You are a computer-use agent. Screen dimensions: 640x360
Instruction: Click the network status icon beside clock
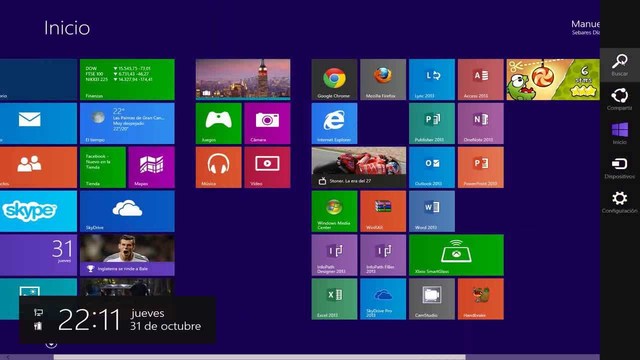[38, 313]
